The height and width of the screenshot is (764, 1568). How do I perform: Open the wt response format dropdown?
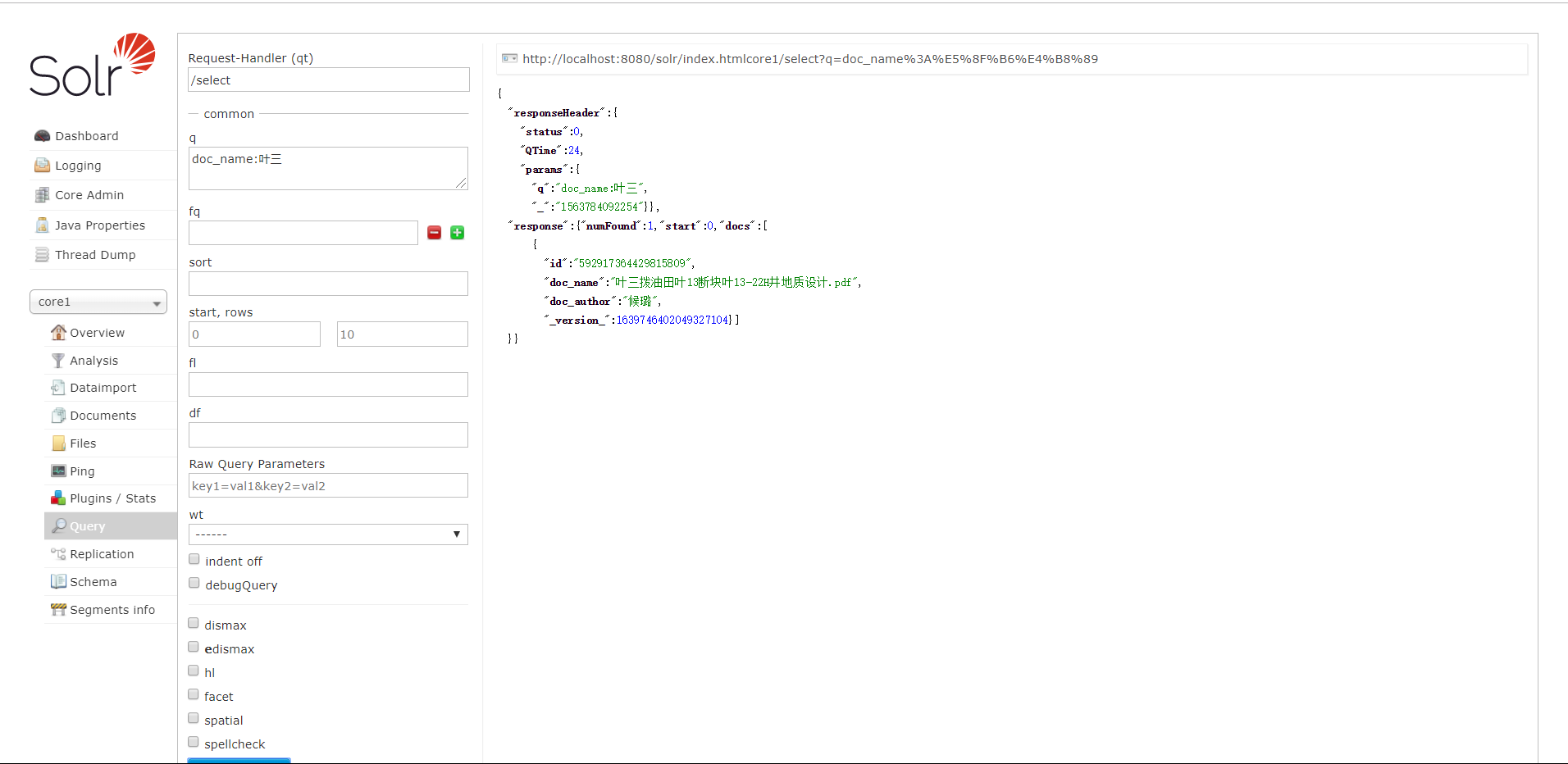pos(328,534)
